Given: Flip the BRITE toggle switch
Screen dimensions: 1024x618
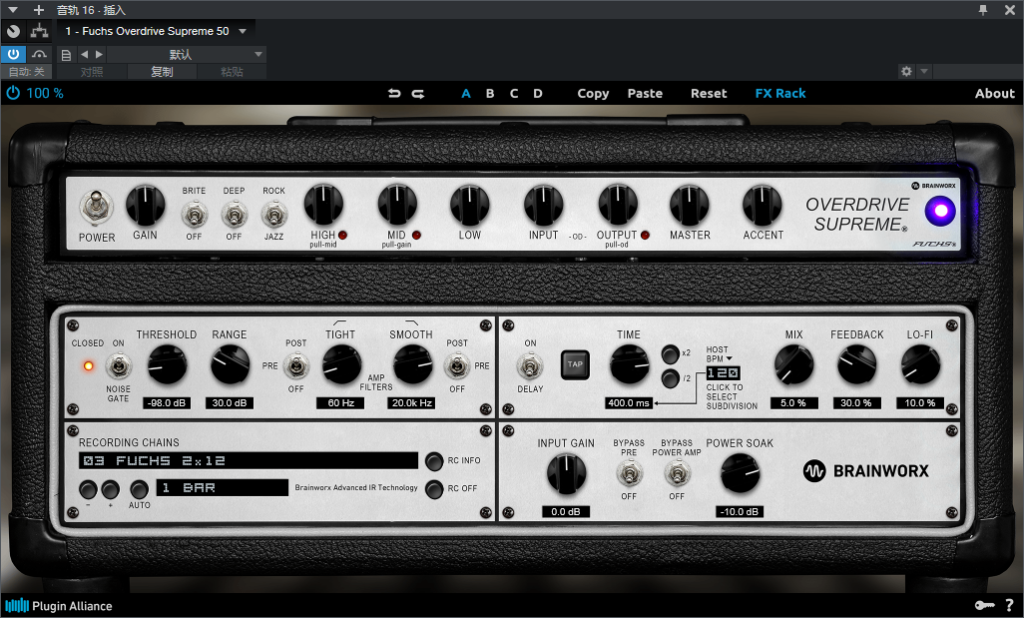Looking at the screenshot, I should pyautogui.click(x=194, y=214).
